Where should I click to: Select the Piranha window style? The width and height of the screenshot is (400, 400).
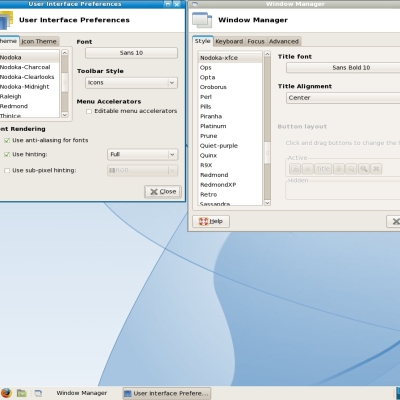click(230, 116)
